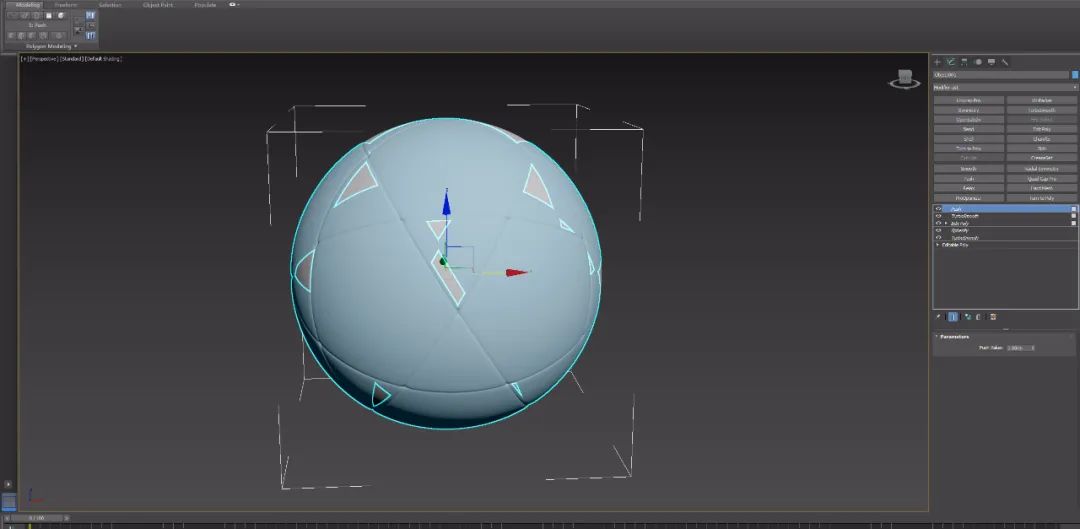Open the Display command panel tab
Viewport: 1080px width, 529px height.
[x=992, y=62]
